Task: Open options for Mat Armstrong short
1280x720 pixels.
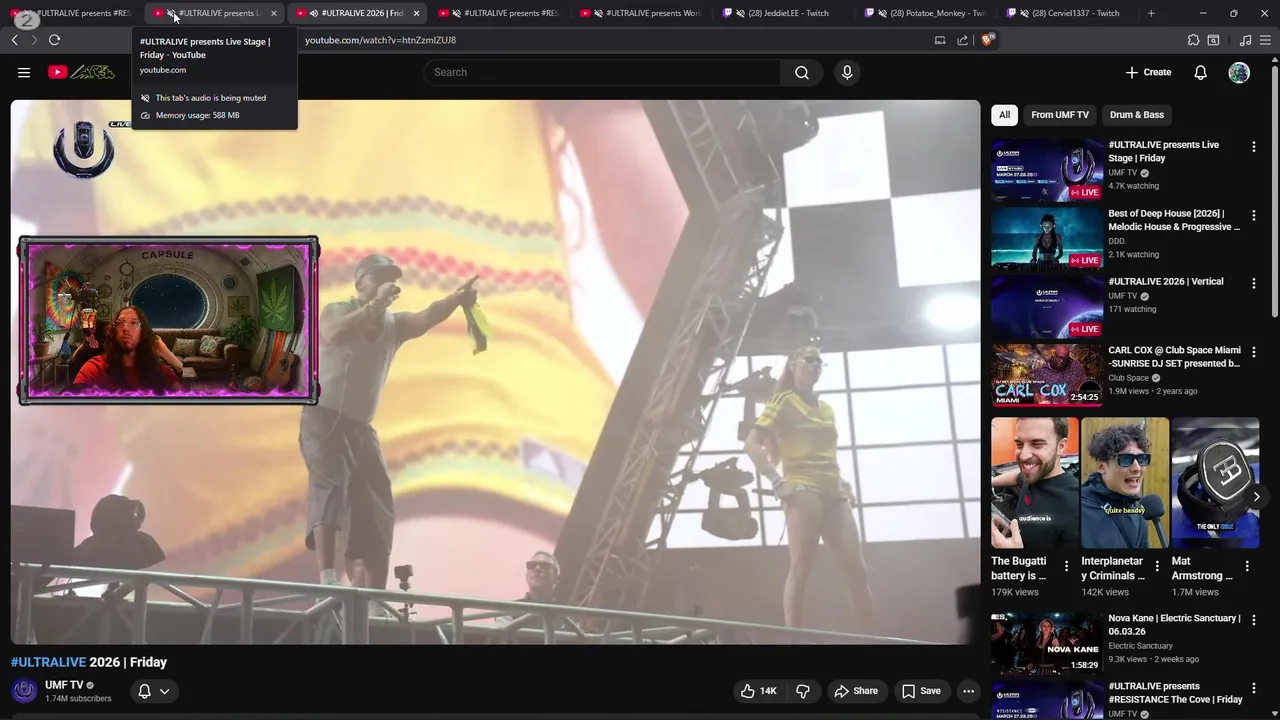Action: point(1247,566)
